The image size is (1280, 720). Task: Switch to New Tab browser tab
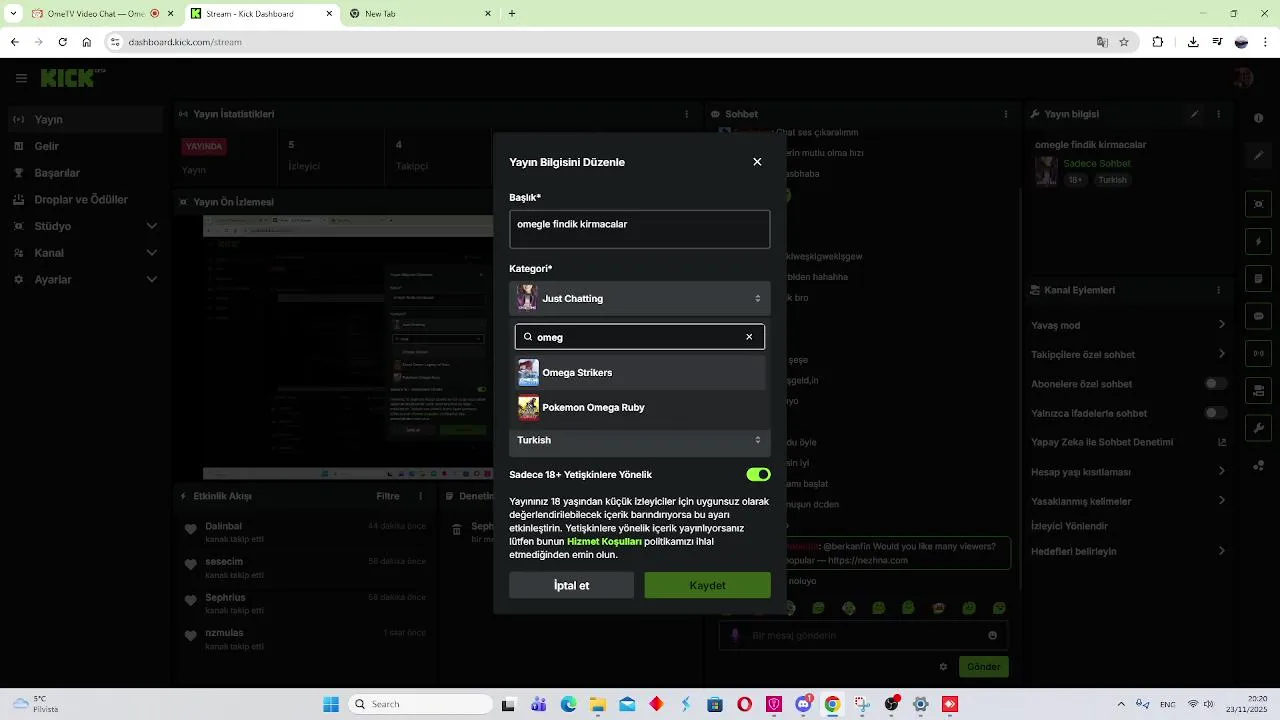click(x=420, y=14)
